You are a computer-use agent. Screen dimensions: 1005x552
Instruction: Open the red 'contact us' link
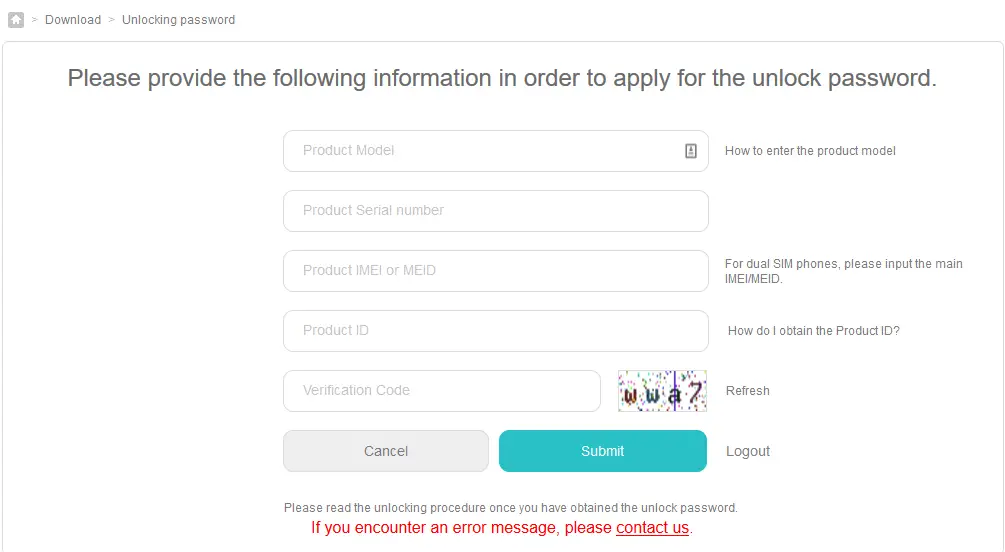point(652,528)
